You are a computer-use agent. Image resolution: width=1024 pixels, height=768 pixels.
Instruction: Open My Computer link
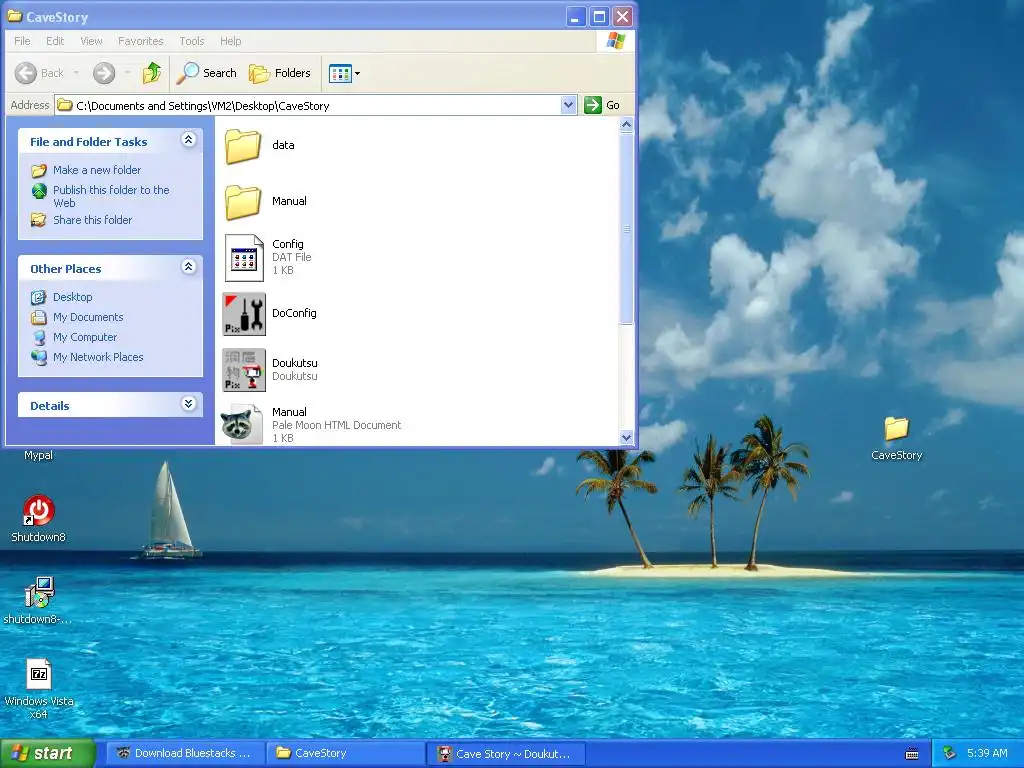[x=85, y=337]
